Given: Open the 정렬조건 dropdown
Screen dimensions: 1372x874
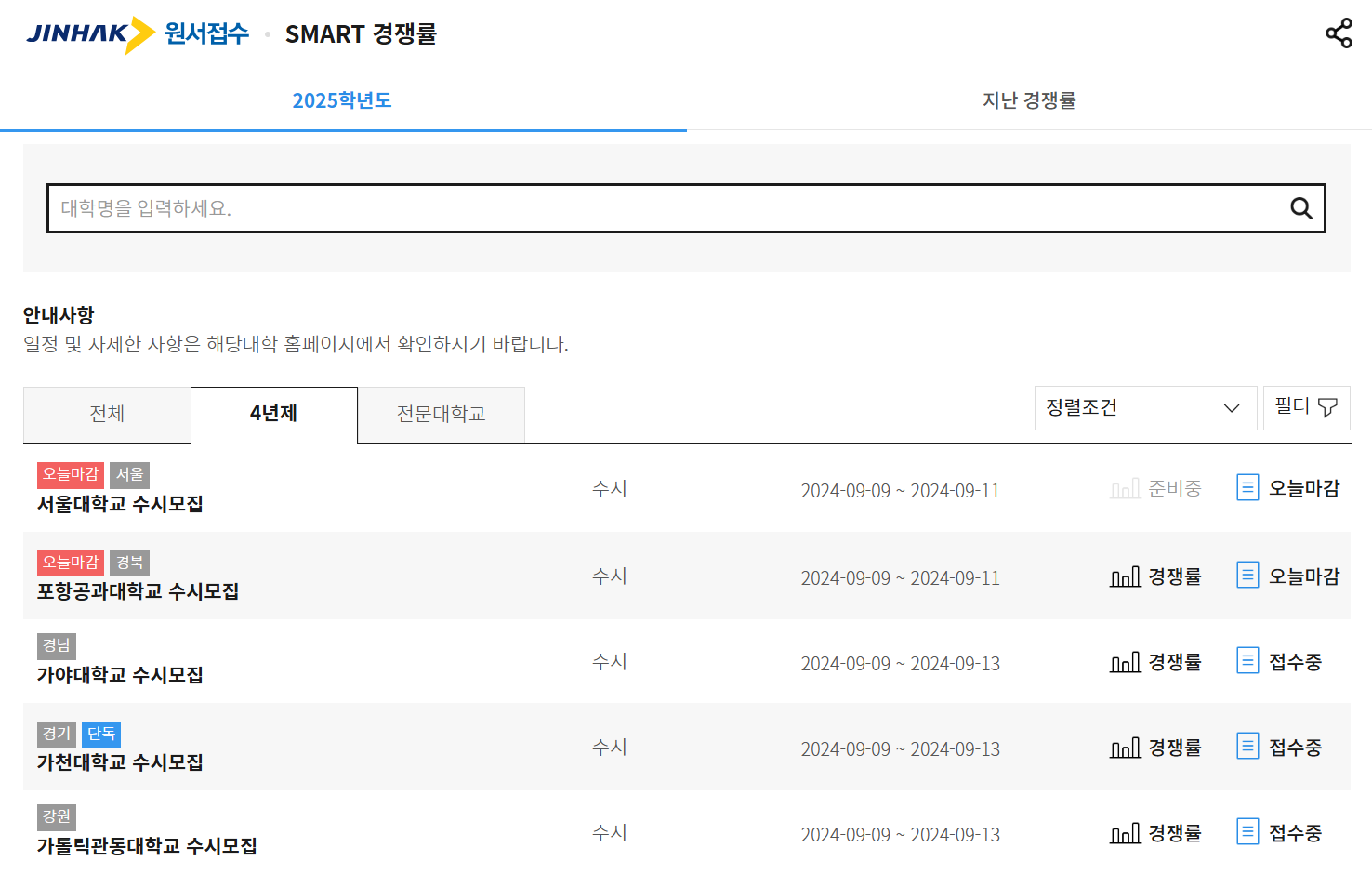Looking at the screenshot, I should coord(1146,407).
